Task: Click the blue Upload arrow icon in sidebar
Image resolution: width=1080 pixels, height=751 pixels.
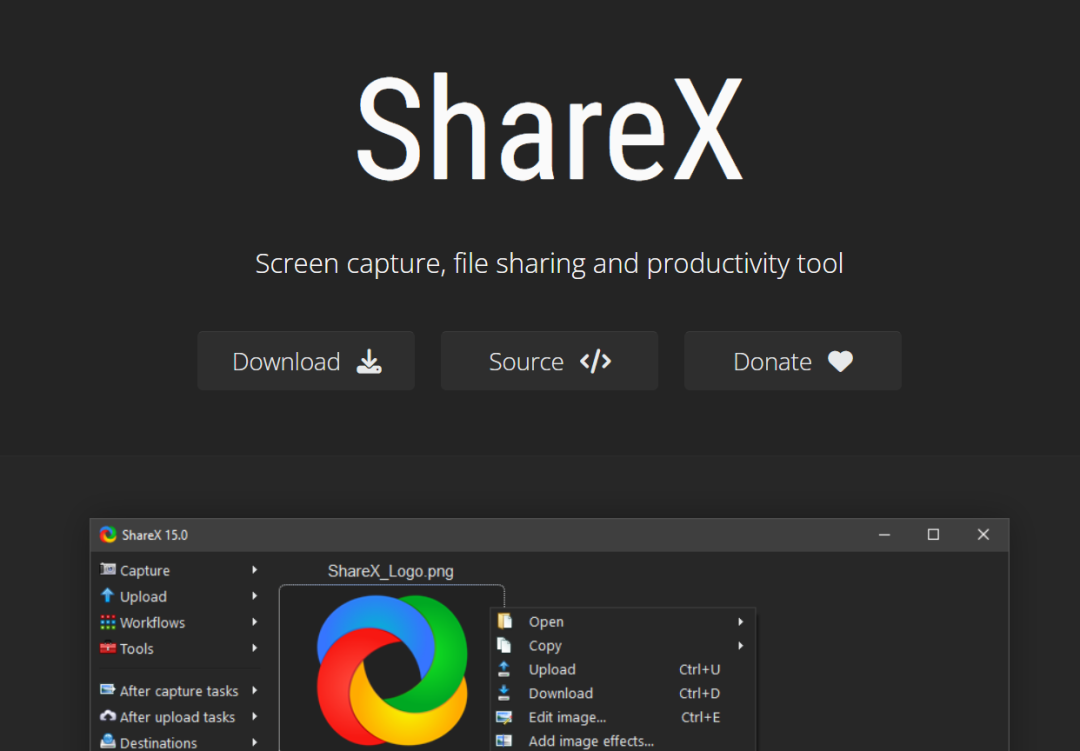Action: [x=107, y=595]
